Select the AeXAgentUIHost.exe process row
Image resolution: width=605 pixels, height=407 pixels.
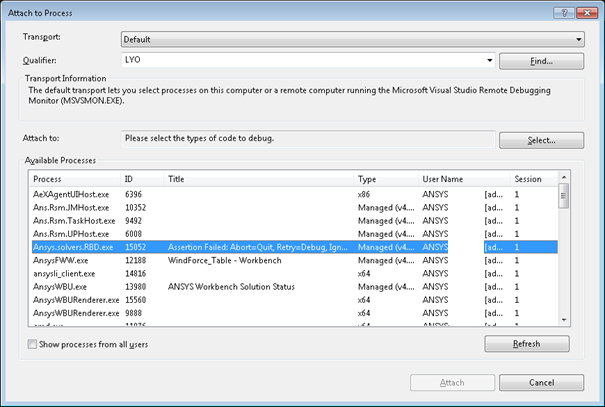pos(294,194)
